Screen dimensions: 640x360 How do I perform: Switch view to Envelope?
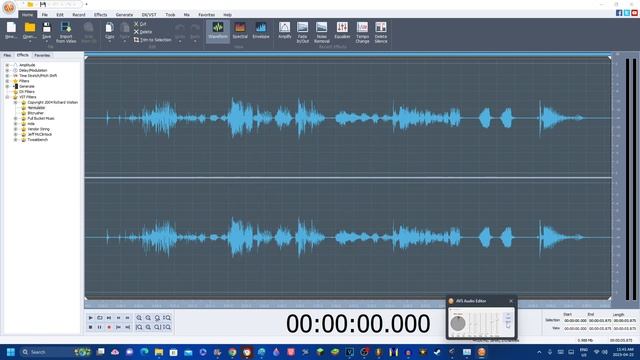(260, 31)
